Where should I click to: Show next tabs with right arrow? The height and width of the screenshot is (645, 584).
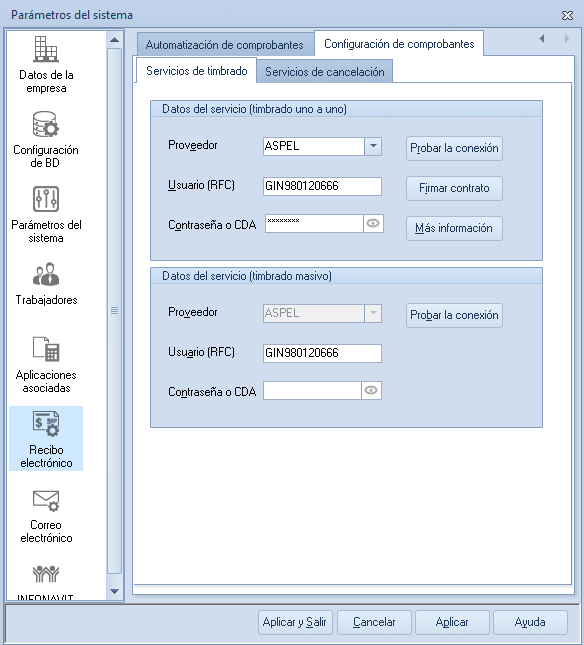567,39
